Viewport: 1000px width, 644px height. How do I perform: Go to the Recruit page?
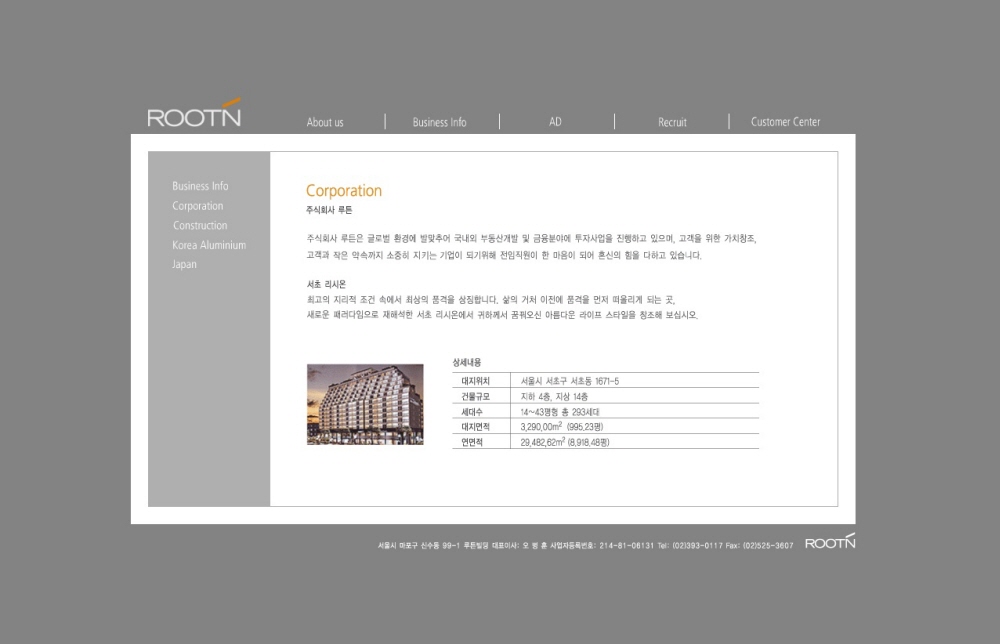click(672, 122)
